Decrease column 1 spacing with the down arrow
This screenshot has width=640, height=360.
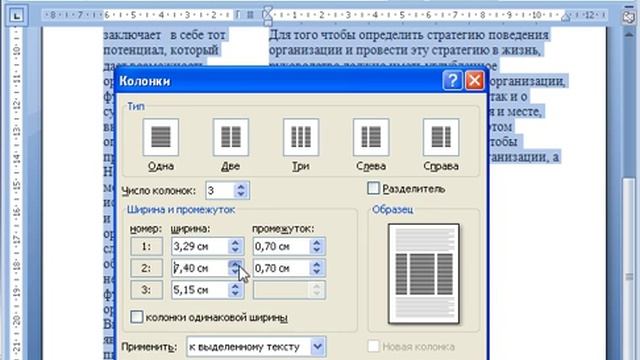pos(317,250)
